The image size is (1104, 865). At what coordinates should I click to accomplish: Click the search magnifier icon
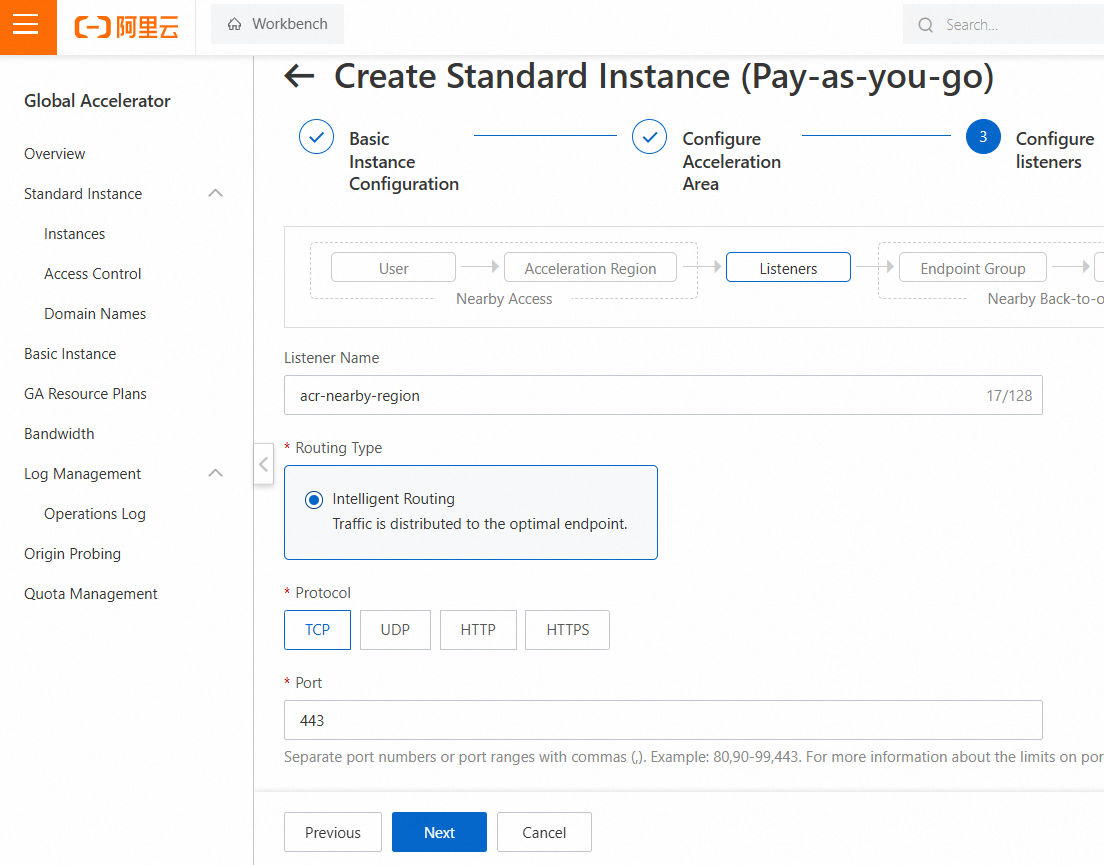(926, 25)
